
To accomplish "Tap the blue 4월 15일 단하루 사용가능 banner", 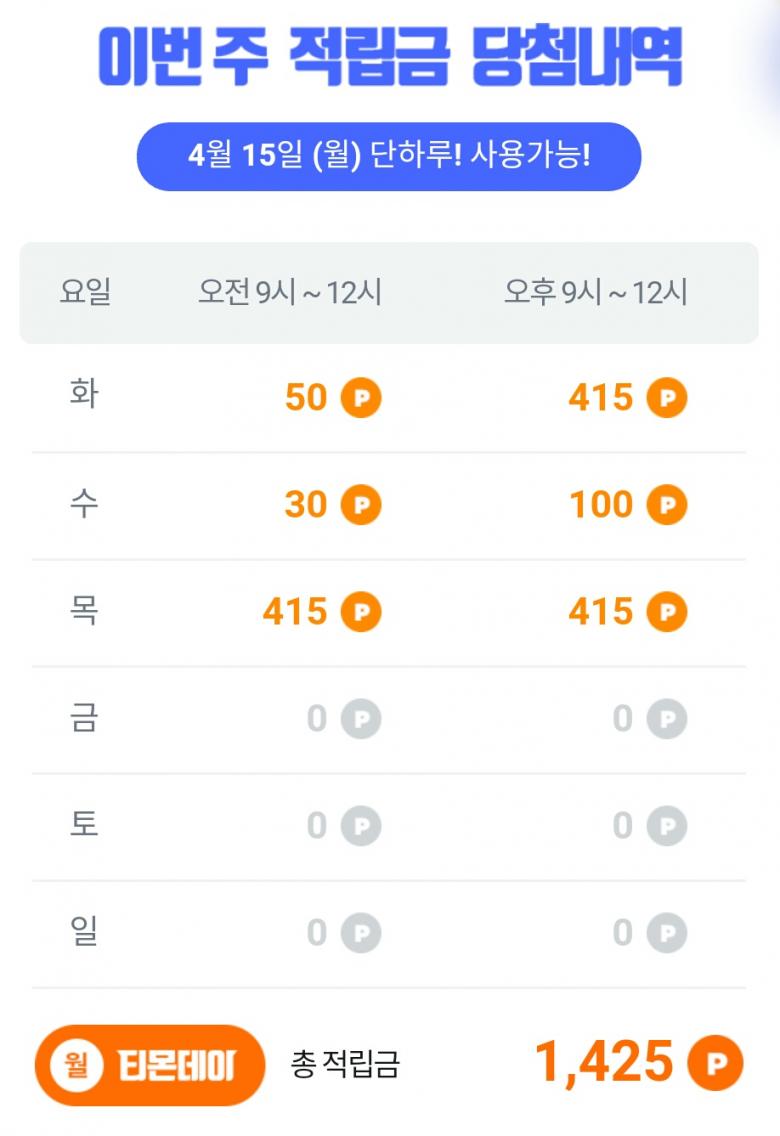I will click(x=389, y=157).
